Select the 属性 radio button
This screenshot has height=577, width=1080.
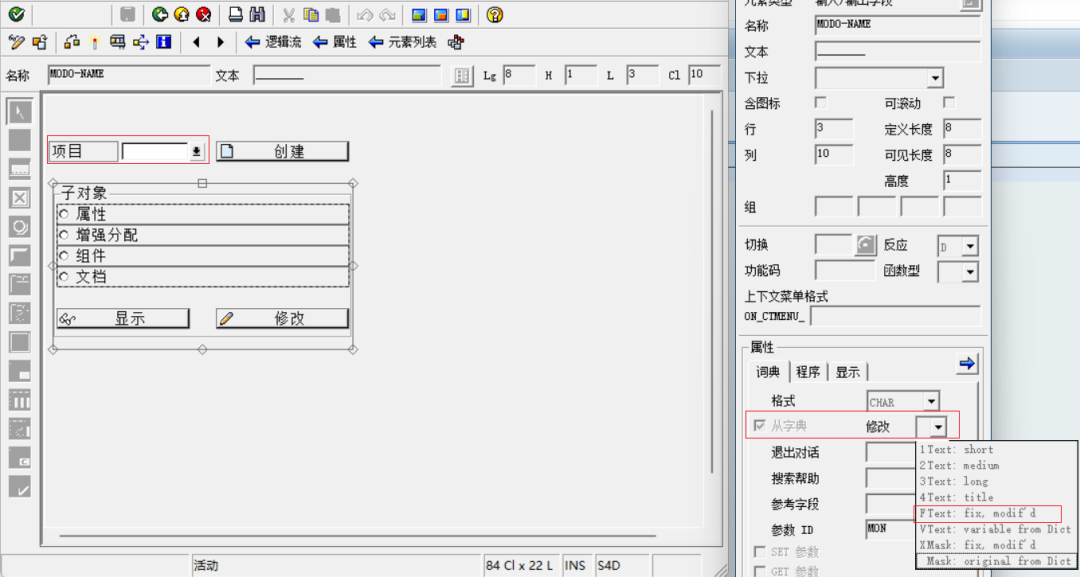coord(64,214)
